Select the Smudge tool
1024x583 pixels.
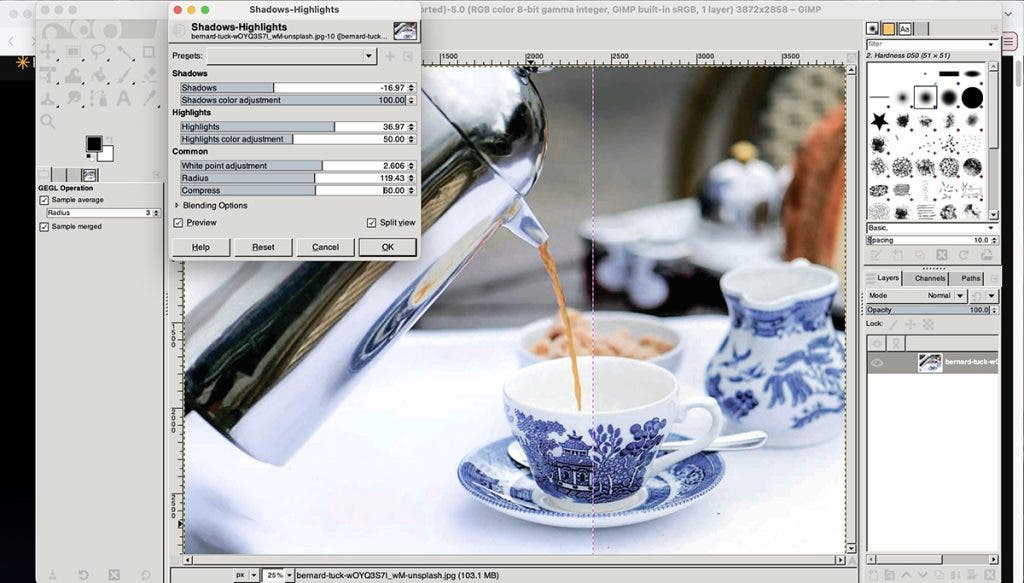pyautogui.click(x=73, y=99)
